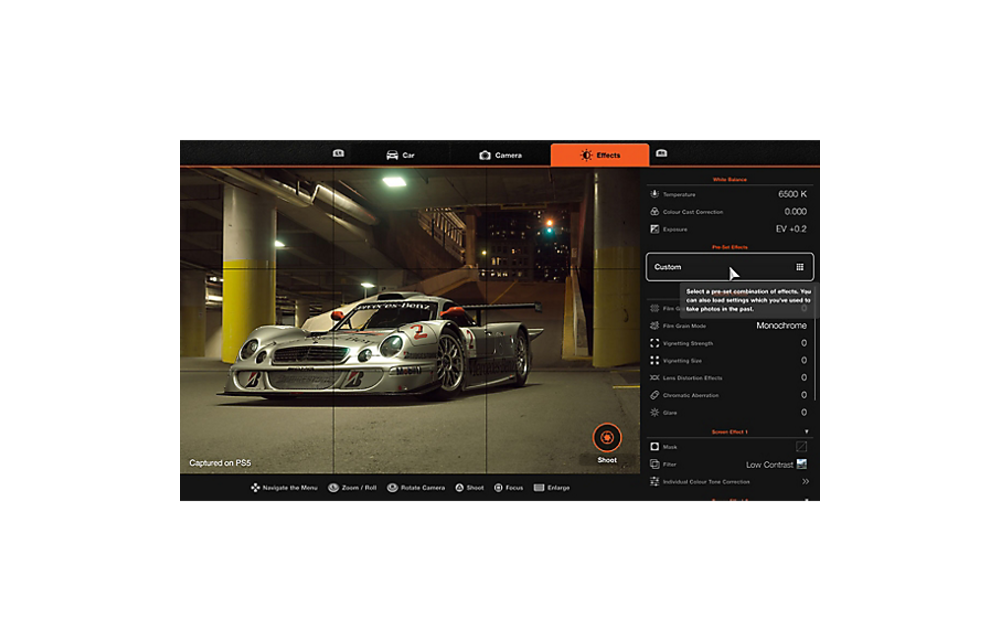Click the Rotate Camera label
This screenshot has width=1000, height=640.
pos(423,488)
